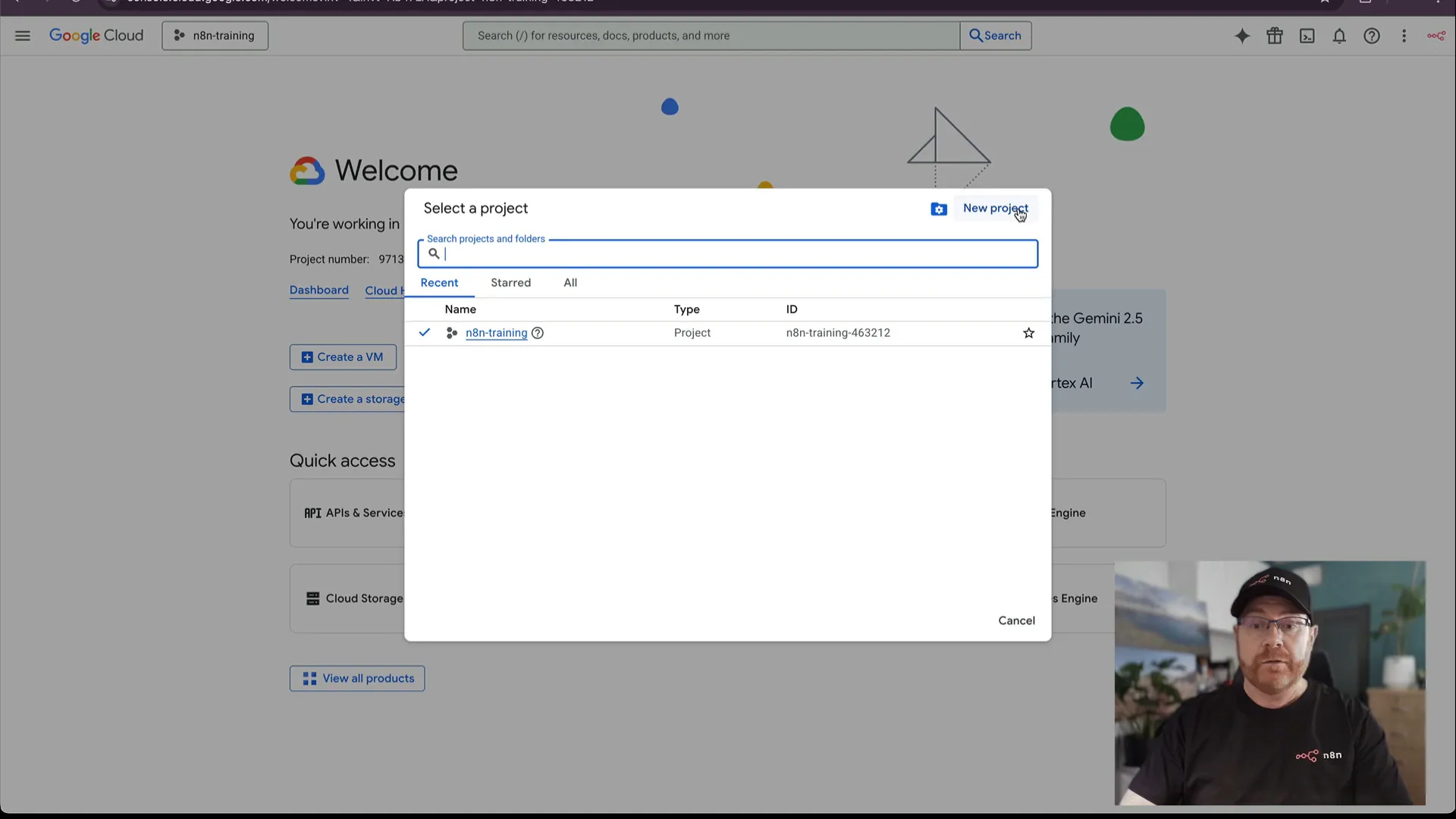Star the n8n-training project
1456x819 pixels.
pyautogui.click(x=1028, y=333)
